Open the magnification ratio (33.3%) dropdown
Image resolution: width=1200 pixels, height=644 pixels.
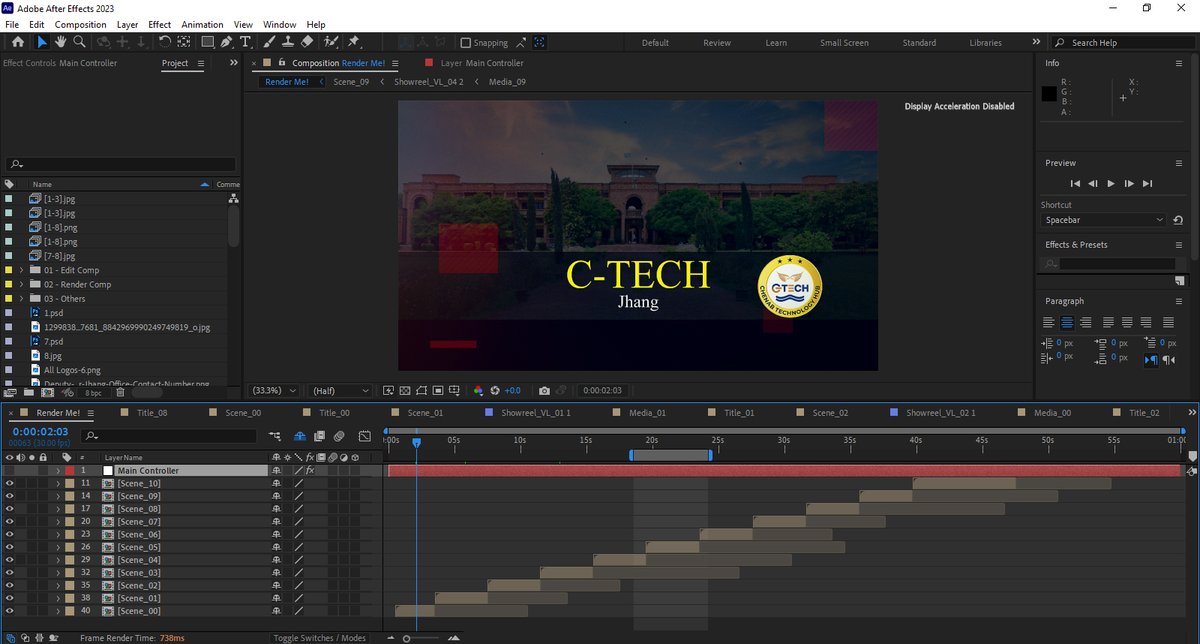tap(272, 391)
